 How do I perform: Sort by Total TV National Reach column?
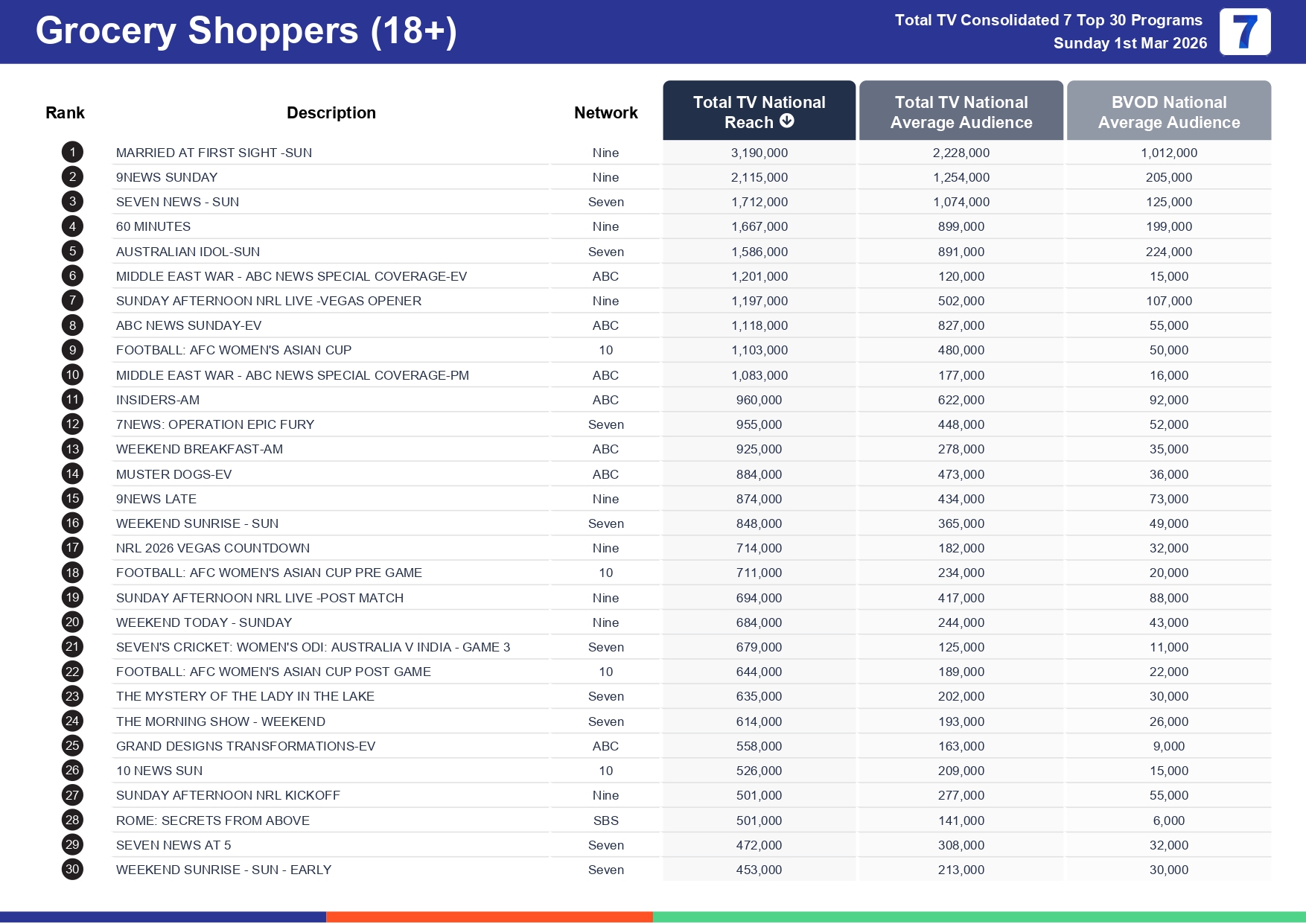coord(758,111)
